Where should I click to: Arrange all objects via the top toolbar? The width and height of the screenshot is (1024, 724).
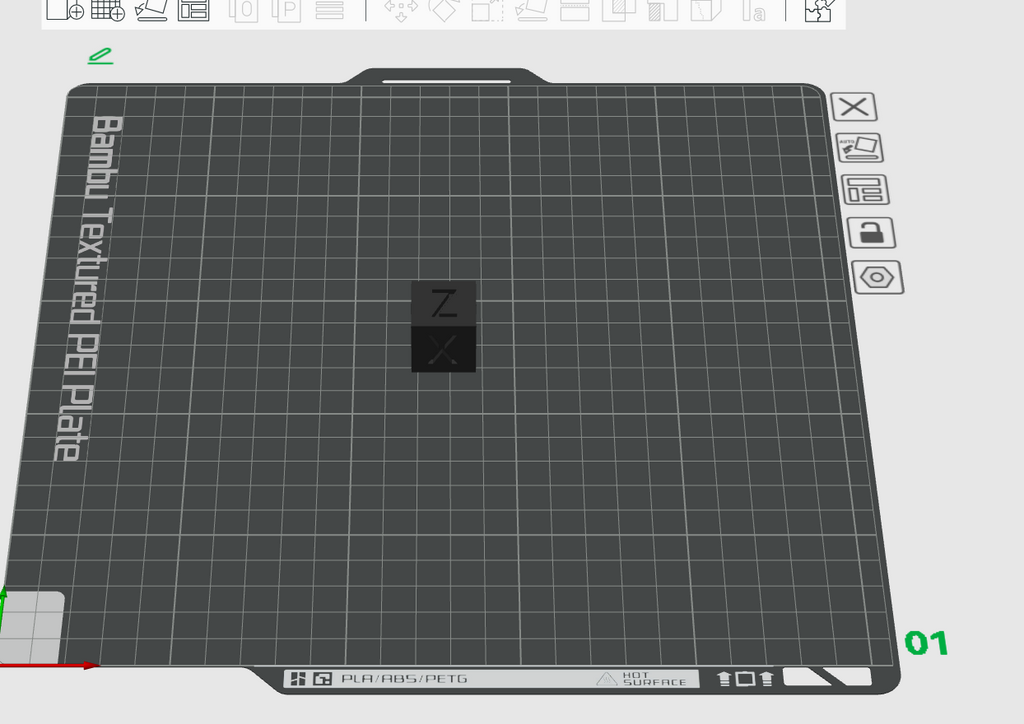194,9
